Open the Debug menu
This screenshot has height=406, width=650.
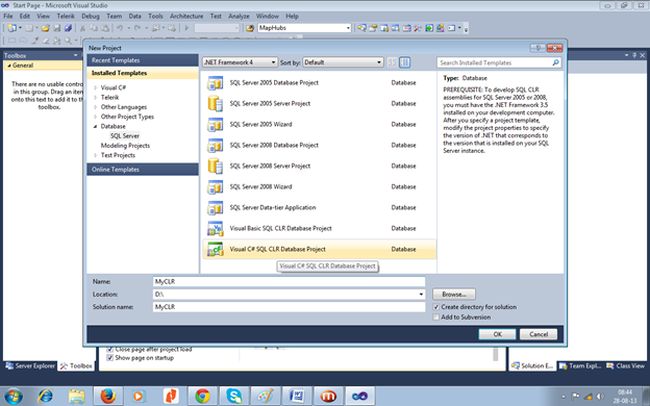[x=90, y=16]
